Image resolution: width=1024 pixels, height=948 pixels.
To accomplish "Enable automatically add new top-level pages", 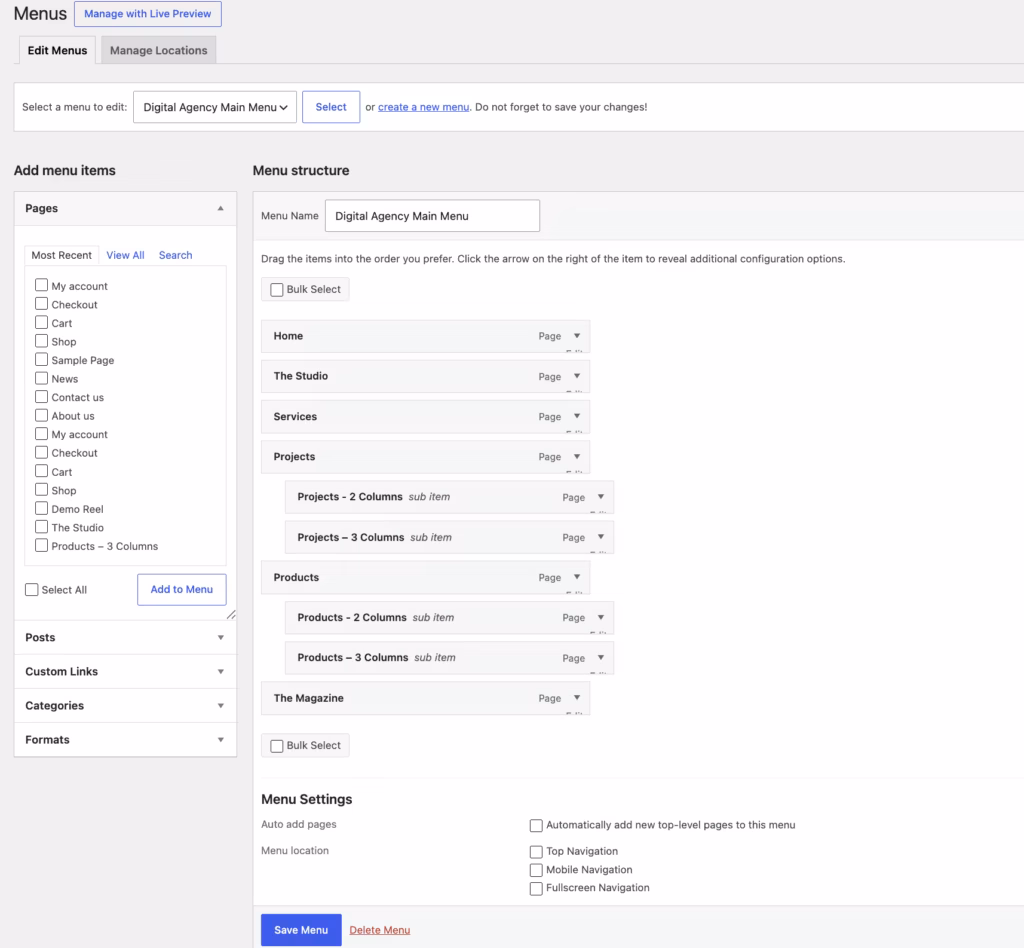I will 536,825.
